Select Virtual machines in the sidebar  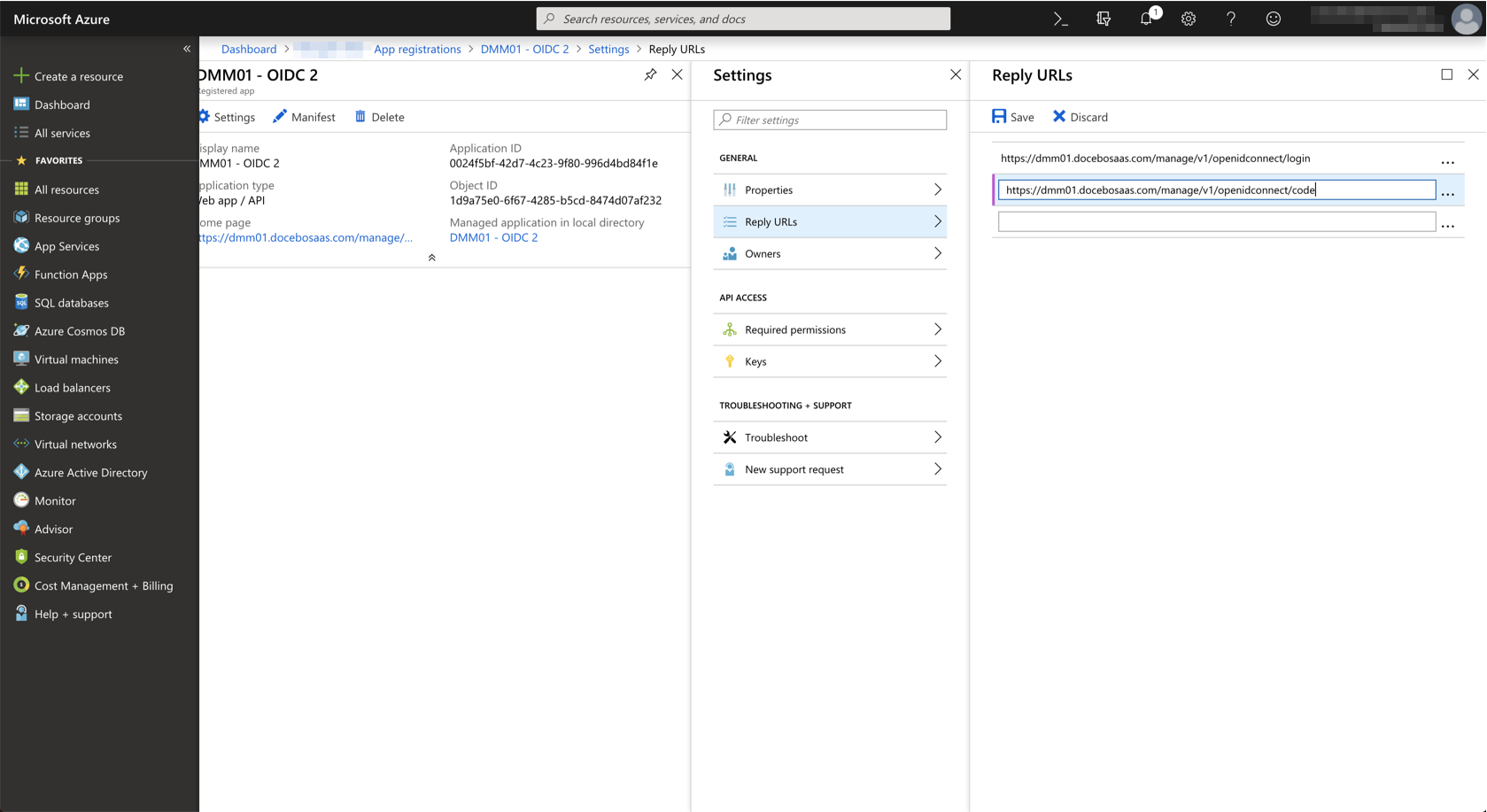tap(76, 359)
